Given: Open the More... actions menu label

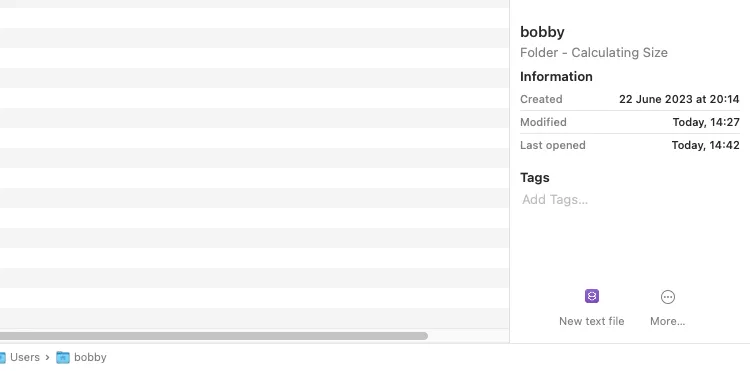Looking at the screenshot, I should point(668,321).
